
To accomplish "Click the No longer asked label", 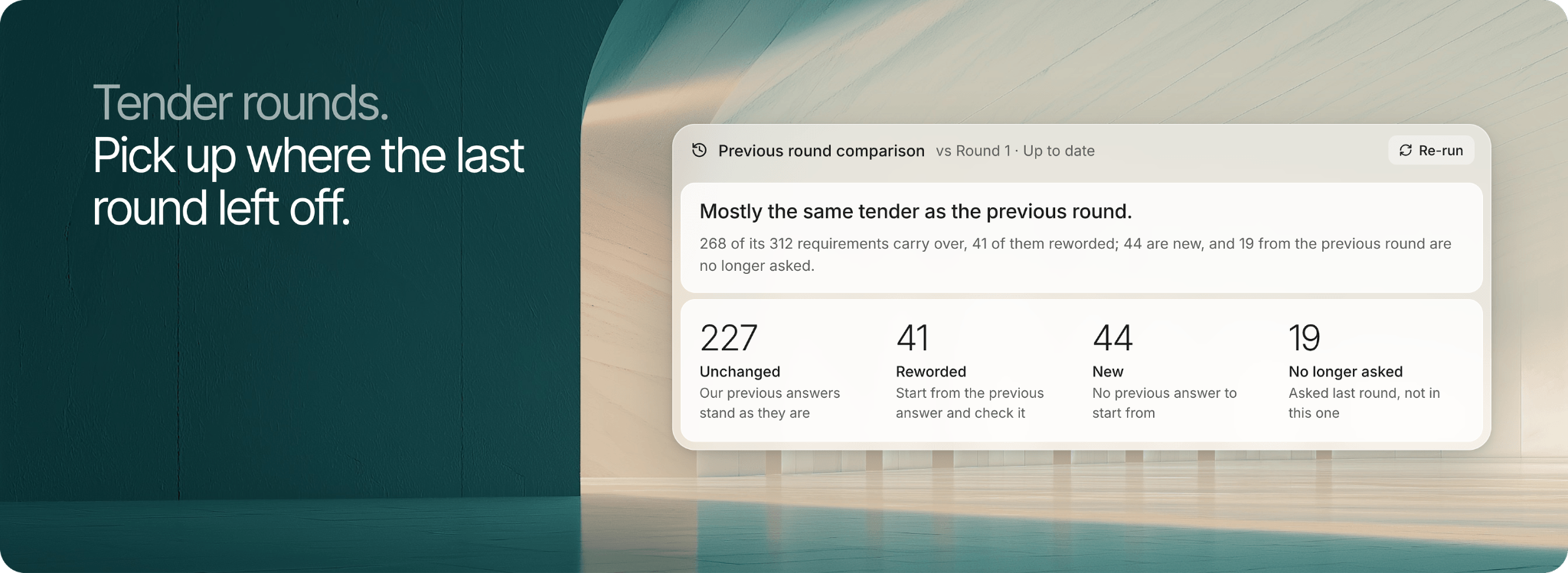I will point(1345,372).
